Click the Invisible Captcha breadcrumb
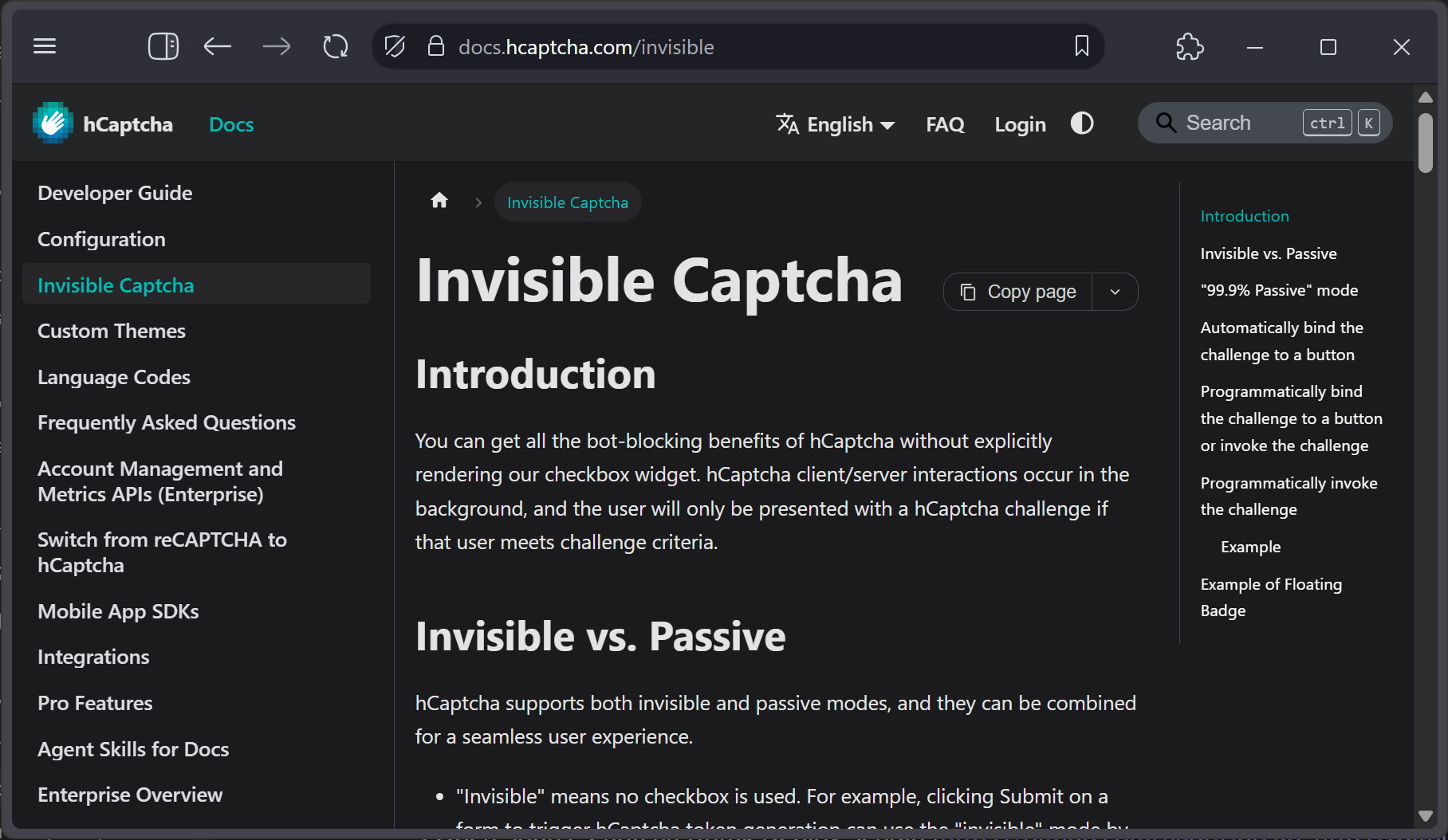The height and width of the screenshot is (840, 1448). pos(568,202)
